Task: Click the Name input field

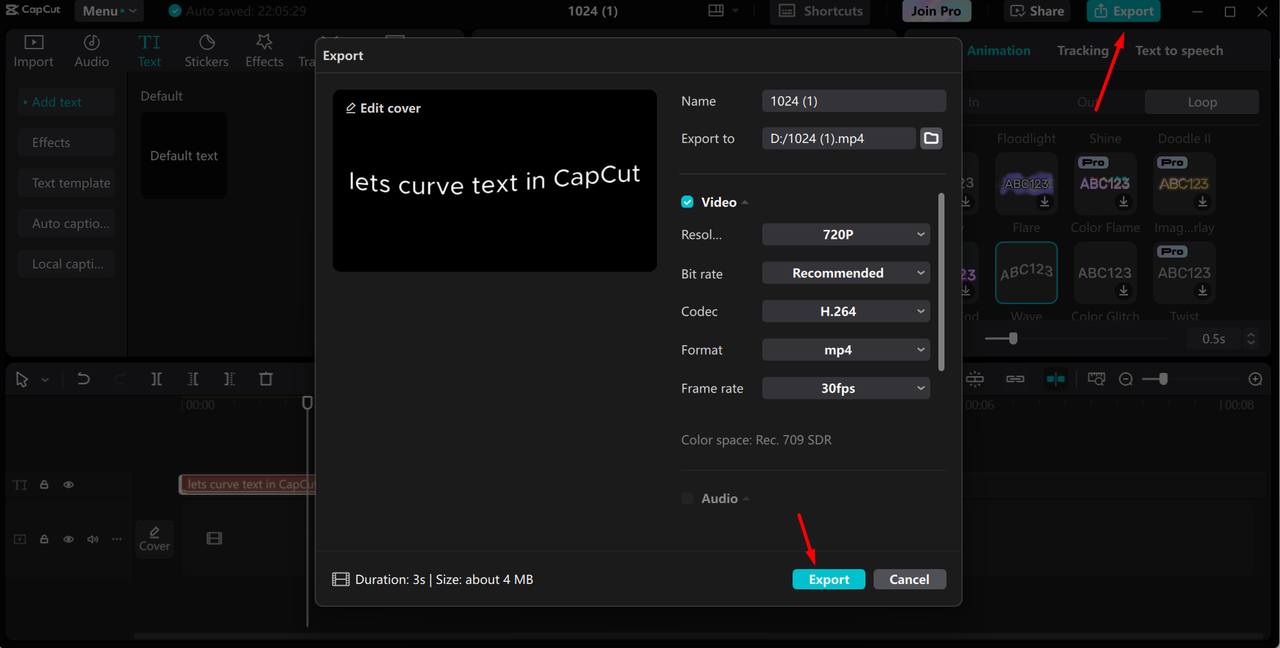Action: coord(854,101)
